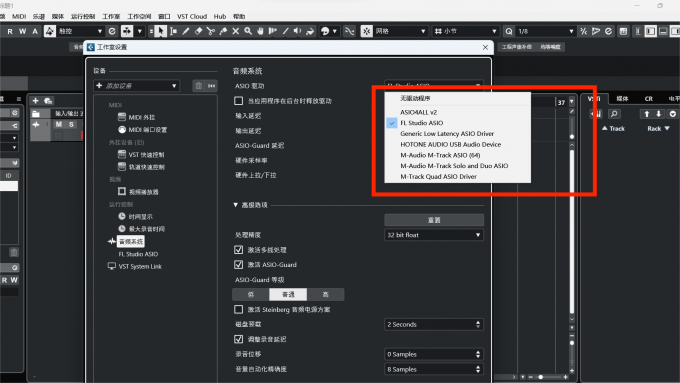Screen dimensions: 680x383
Task: Select the Comp hand tool
Action: [x=260, y=31]
